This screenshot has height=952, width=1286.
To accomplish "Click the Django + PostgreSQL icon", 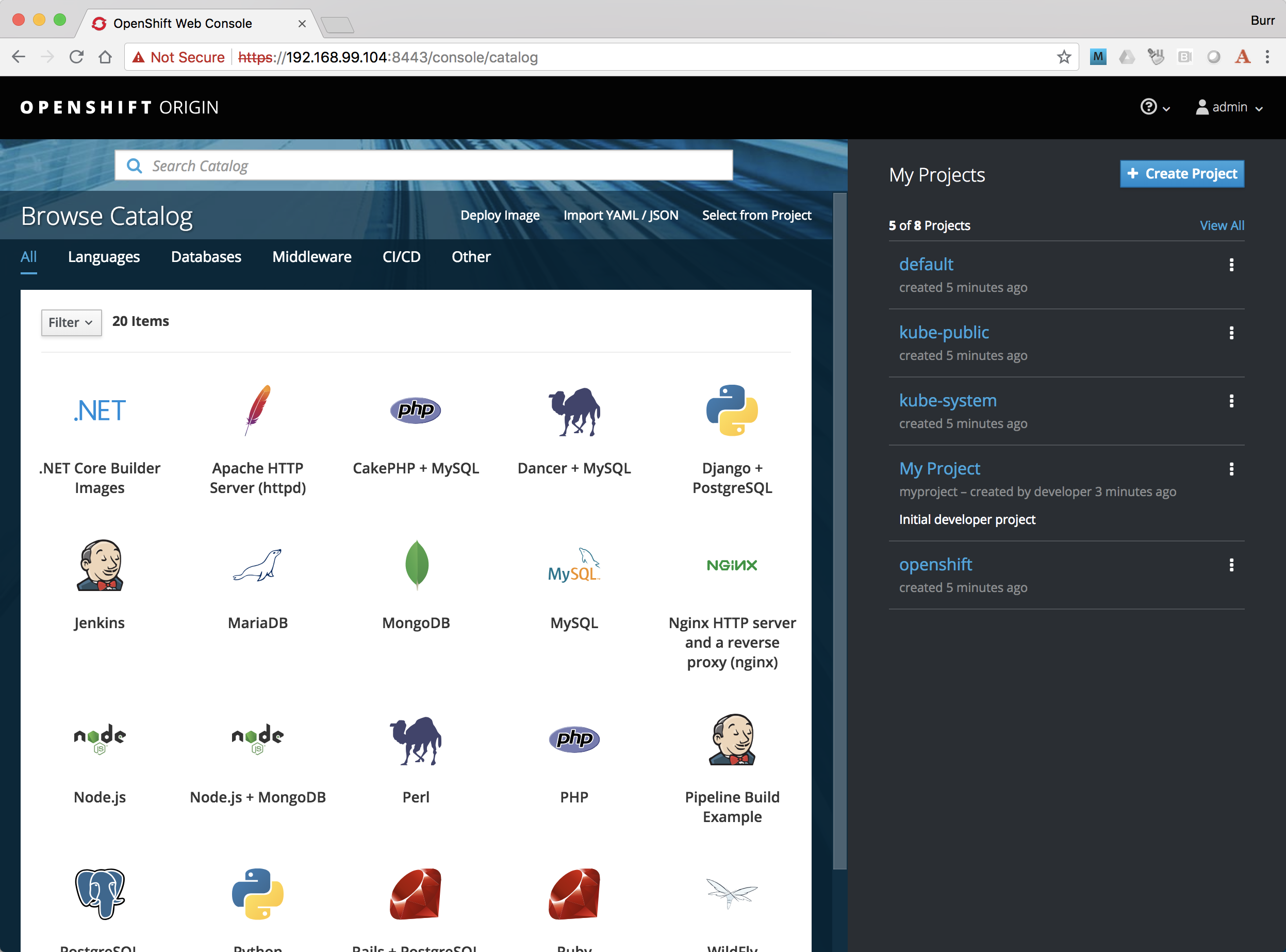I will (x=732, y=409).
